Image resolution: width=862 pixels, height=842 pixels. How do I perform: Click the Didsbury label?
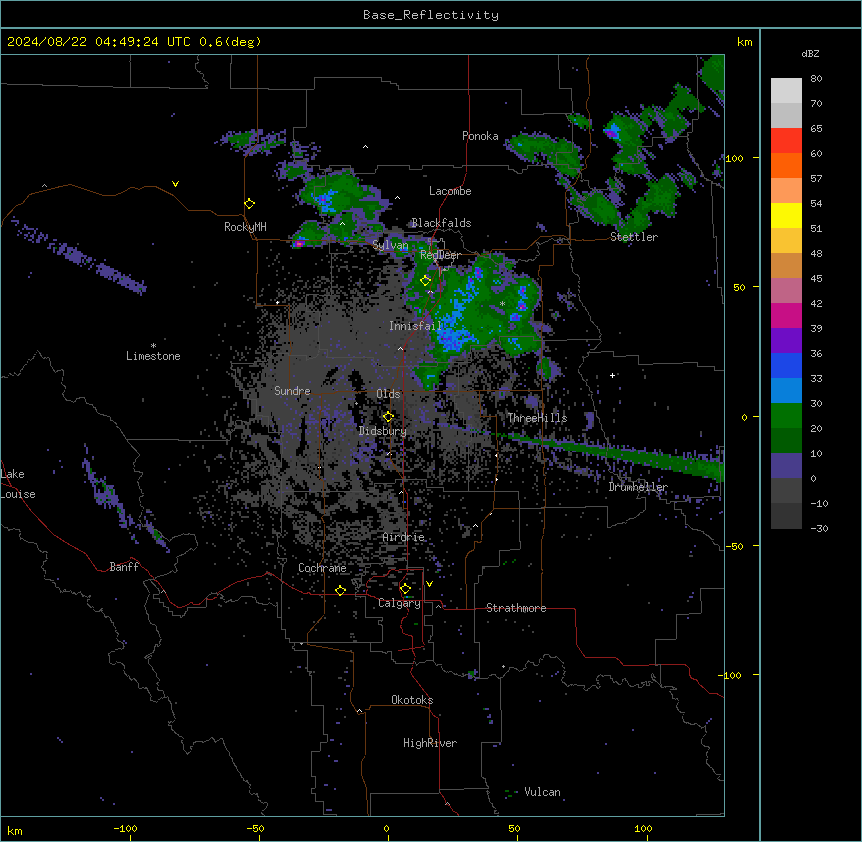coord(383,431)
